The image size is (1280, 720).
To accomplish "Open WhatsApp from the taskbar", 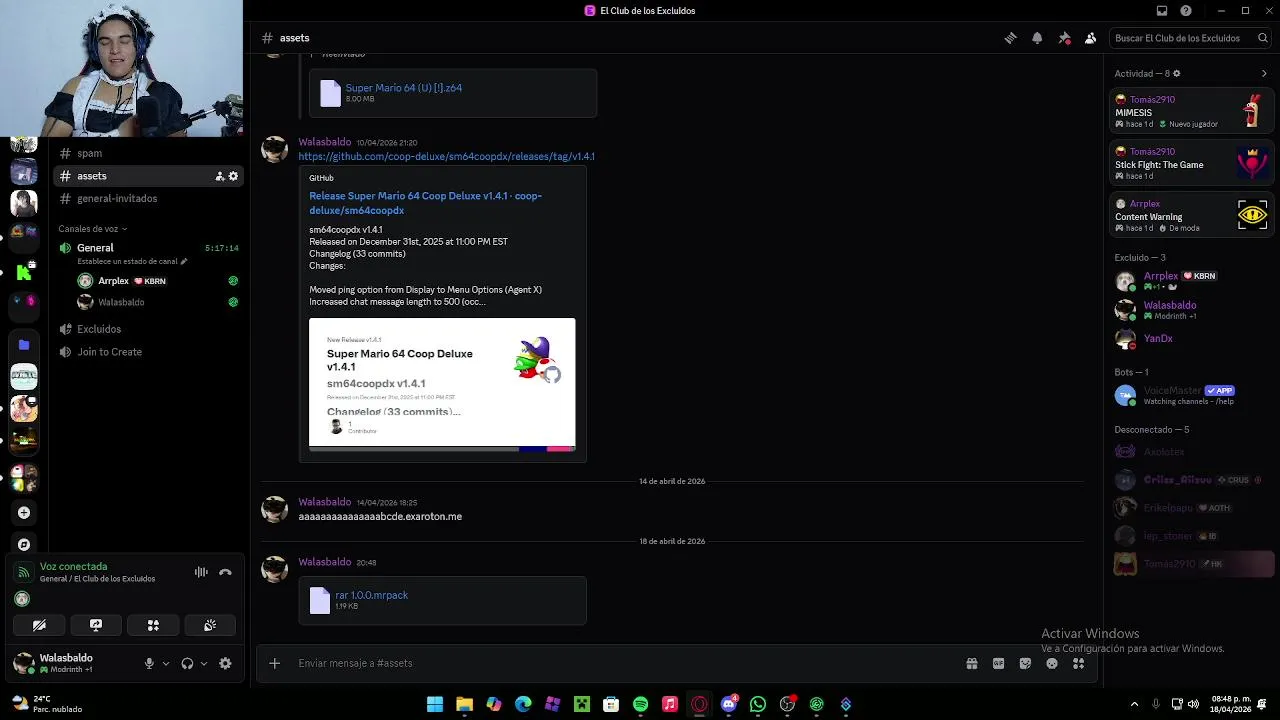I will 758,704.
